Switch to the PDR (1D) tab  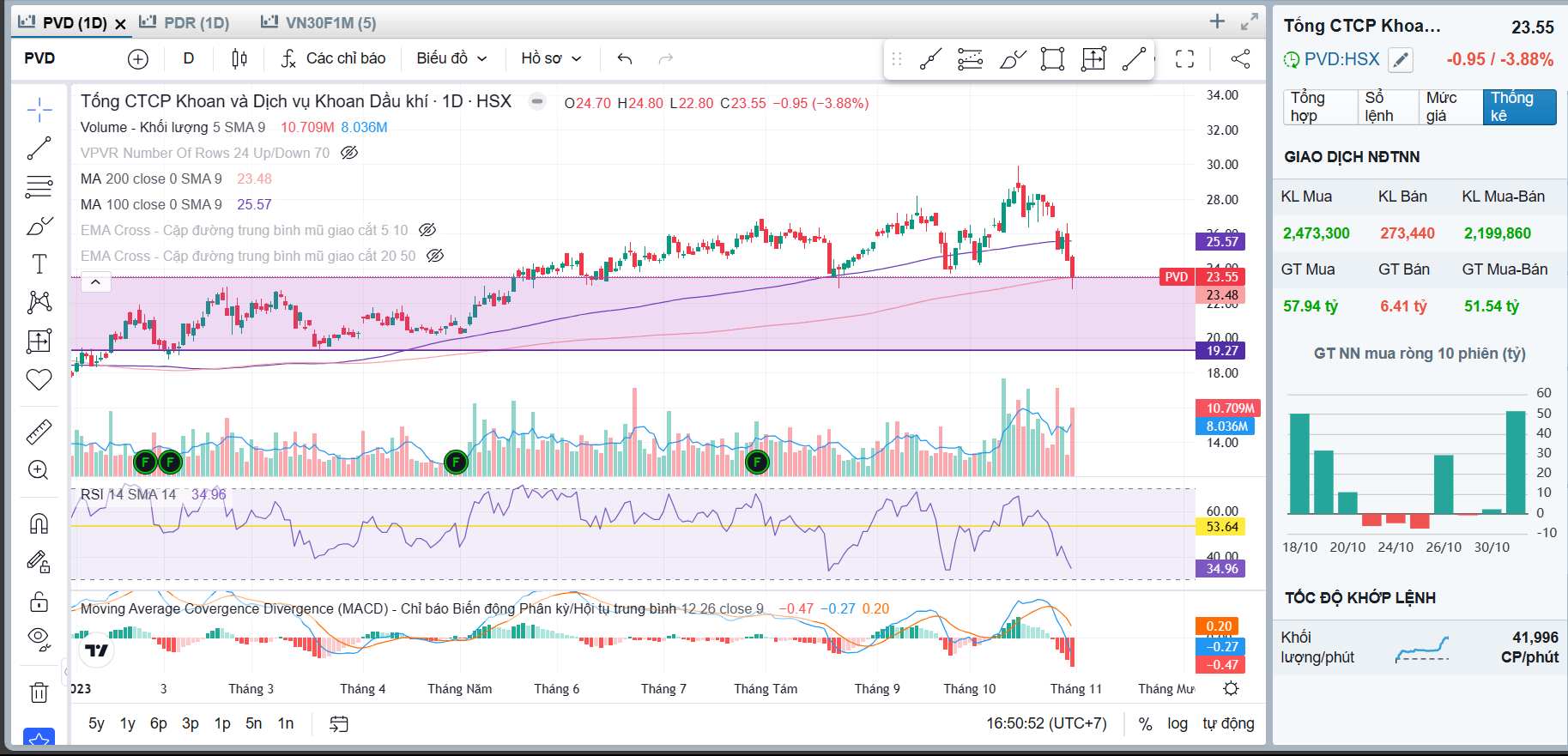point(185,22)
